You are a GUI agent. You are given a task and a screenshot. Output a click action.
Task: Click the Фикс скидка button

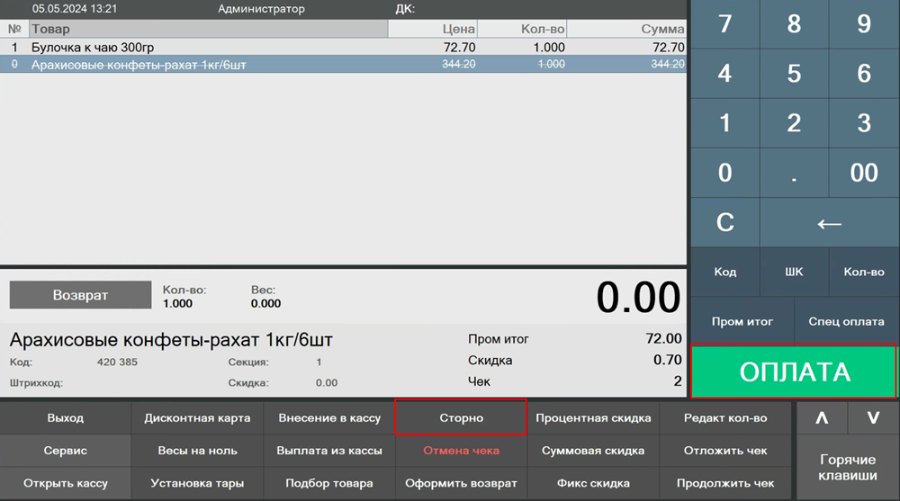[593, 483]
